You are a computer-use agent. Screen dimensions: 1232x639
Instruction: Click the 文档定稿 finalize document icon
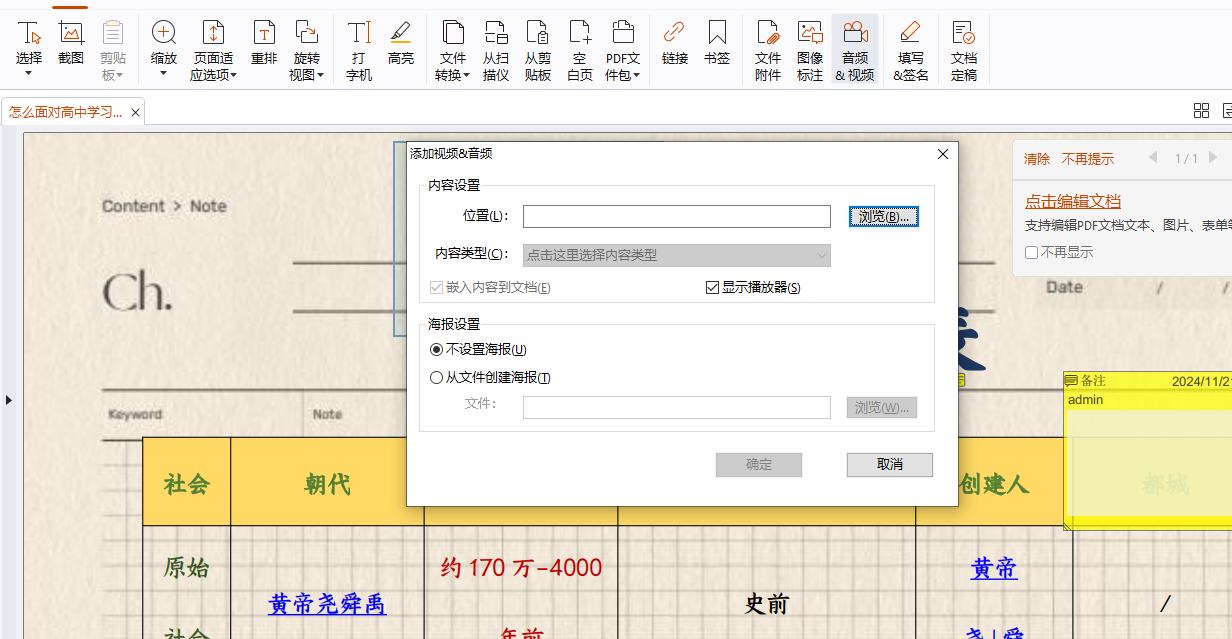963,50
